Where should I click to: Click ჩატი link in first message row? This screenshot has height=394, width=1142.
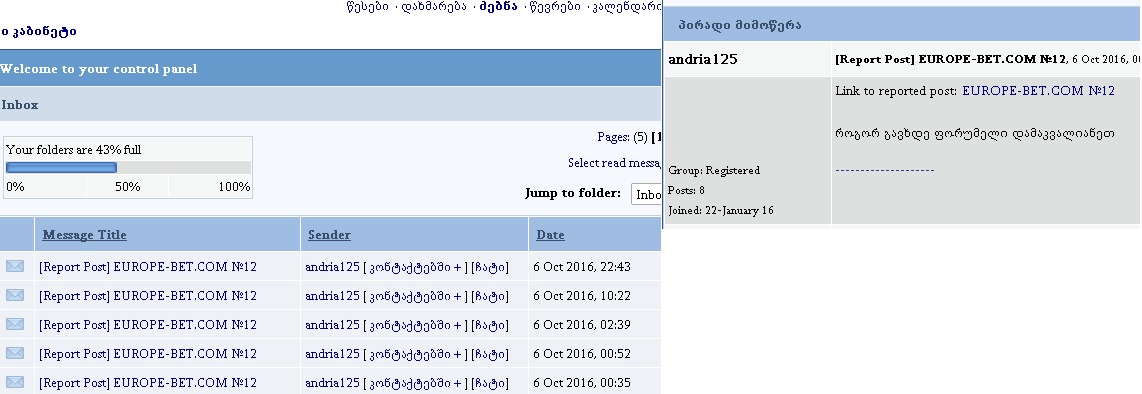[x=489, y=267]
